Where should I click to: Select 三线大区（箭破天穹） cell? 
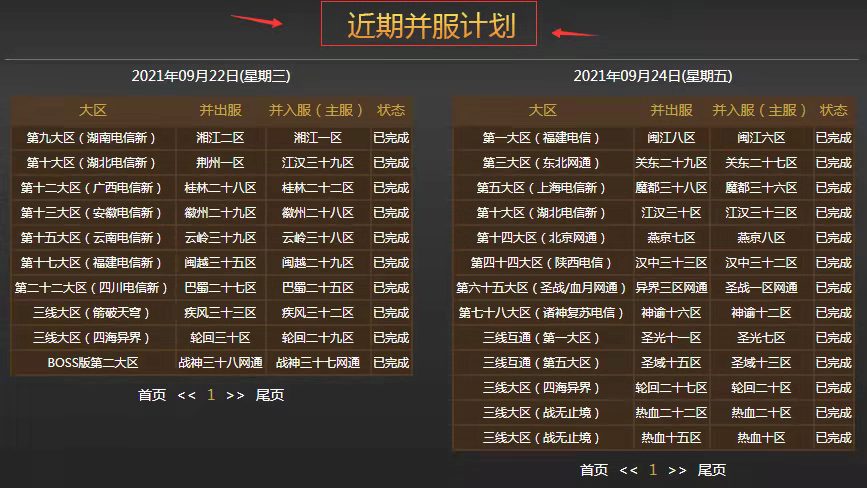(93, 313)
